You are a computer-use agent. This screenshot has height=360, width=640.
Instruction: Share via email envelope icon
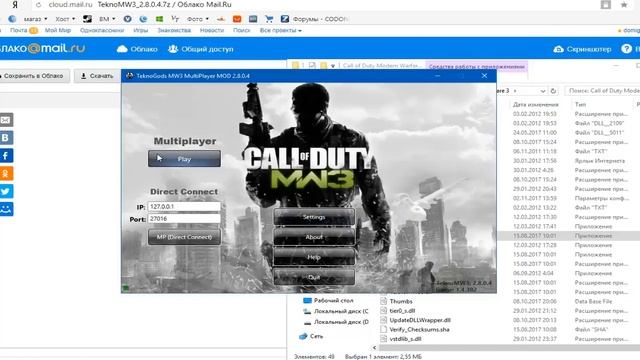pos(6,120)
